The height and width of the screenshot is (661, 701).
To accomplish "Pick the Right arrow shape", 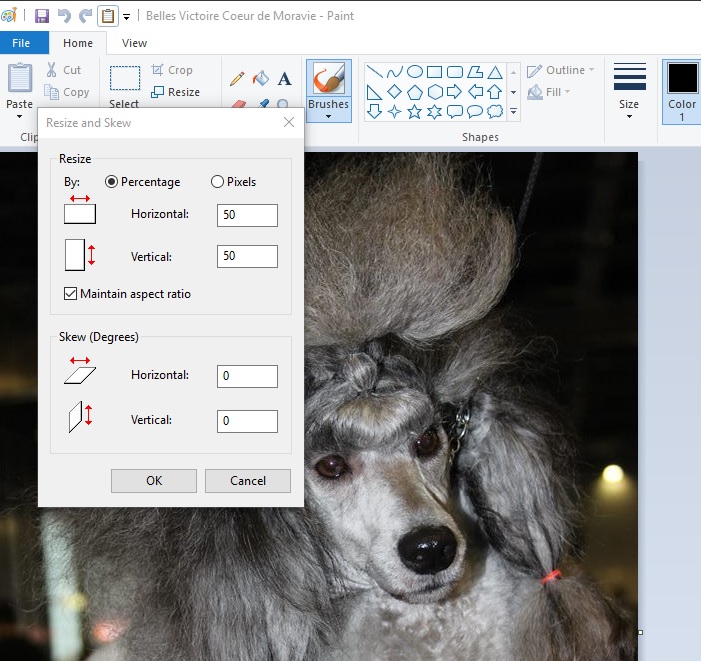I will (x=454, y=92).
